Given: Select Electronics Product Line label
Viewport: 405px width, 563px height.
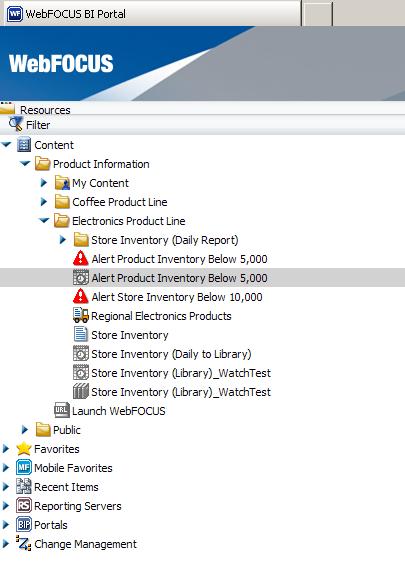Looking at the screenshot, I should 129,221.
